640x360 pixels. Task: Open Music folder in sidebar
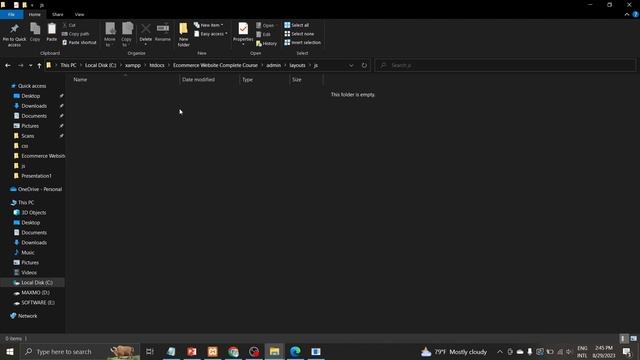coord(28,253)
